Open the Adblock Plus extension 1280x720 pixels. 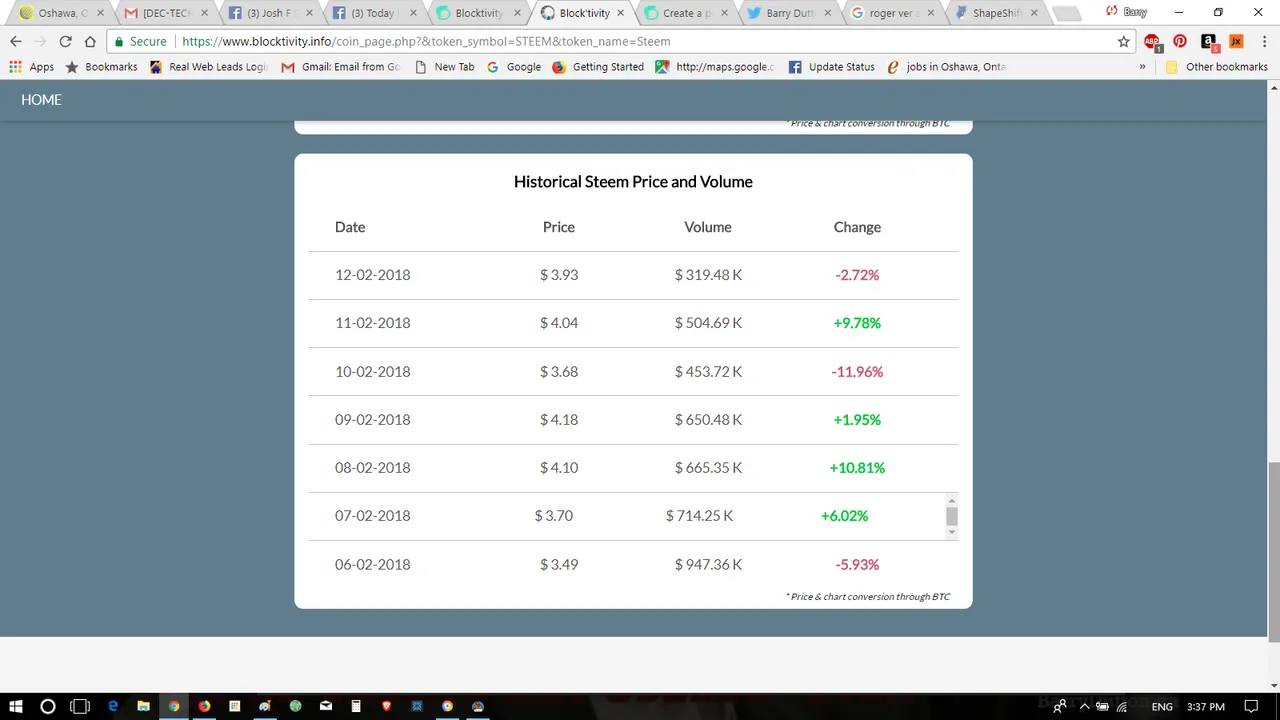pyautogui.click(x=1152, y=42)
